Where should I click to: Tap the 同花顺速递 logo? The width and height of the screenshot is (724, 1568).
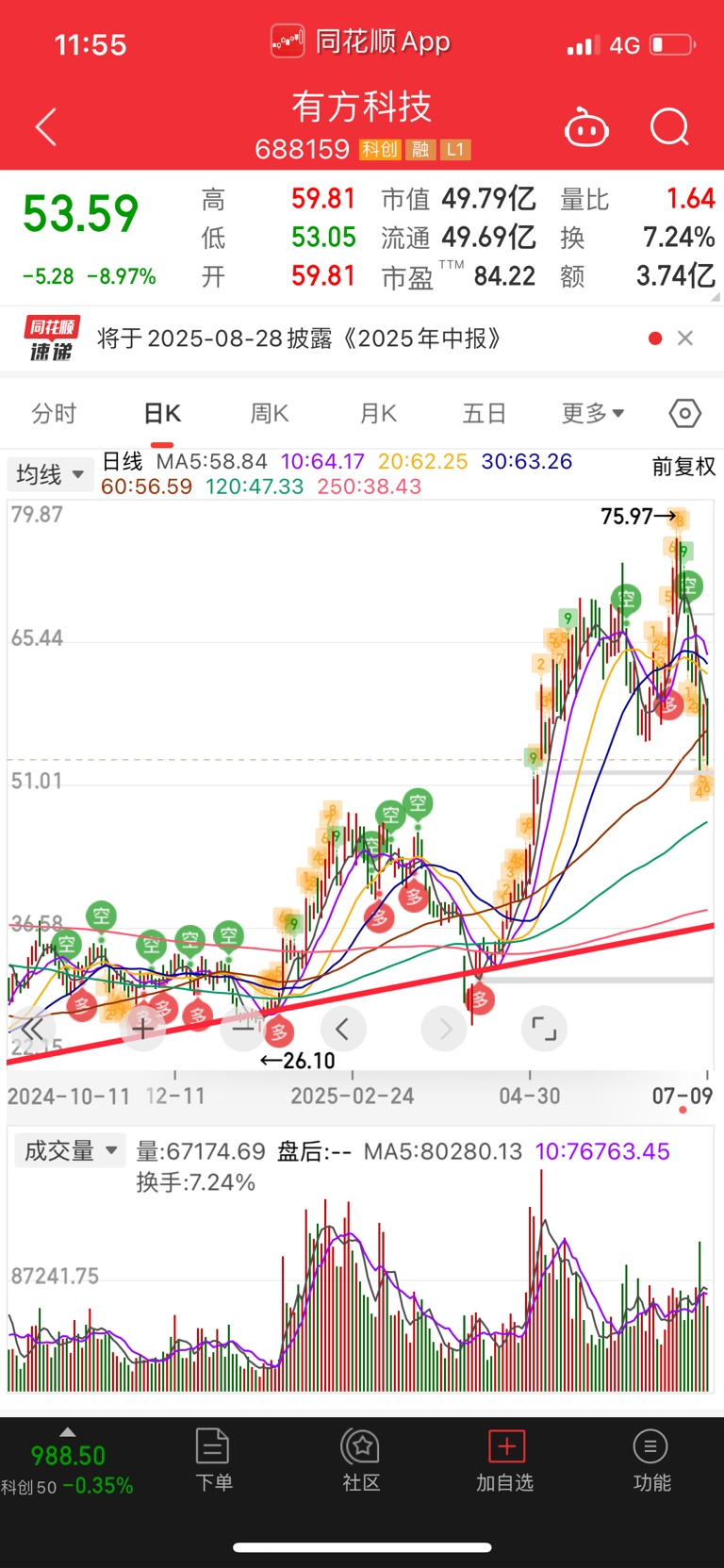[52, 338]
